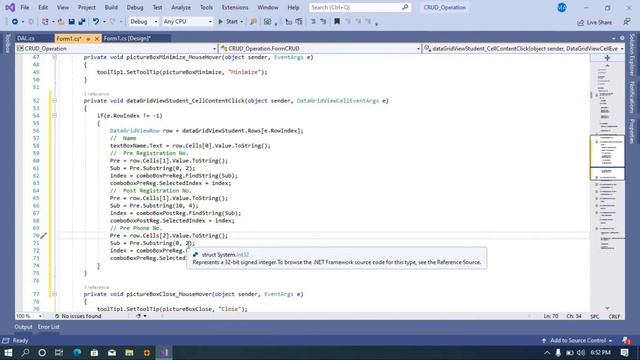Click the Live Share button label
Screen dimensions: 640x360
tap(599, 22)
